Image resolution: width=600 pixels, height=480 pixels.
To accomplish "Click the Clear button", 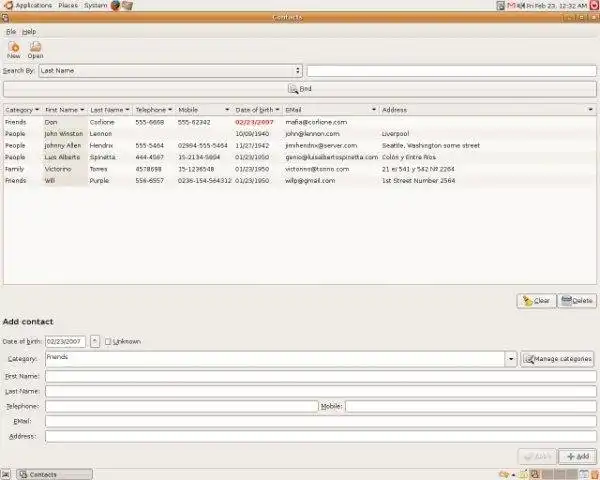I will click(536, 301).
